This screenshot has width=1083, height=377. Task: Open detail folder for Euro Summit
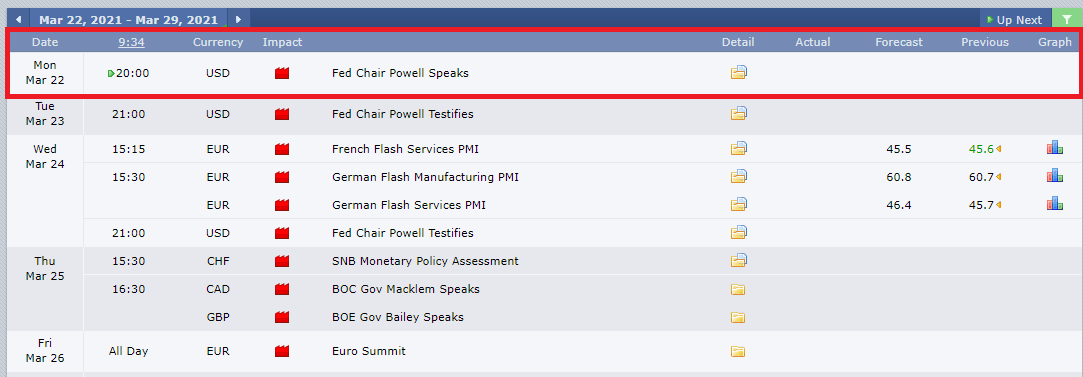(738, 351)
